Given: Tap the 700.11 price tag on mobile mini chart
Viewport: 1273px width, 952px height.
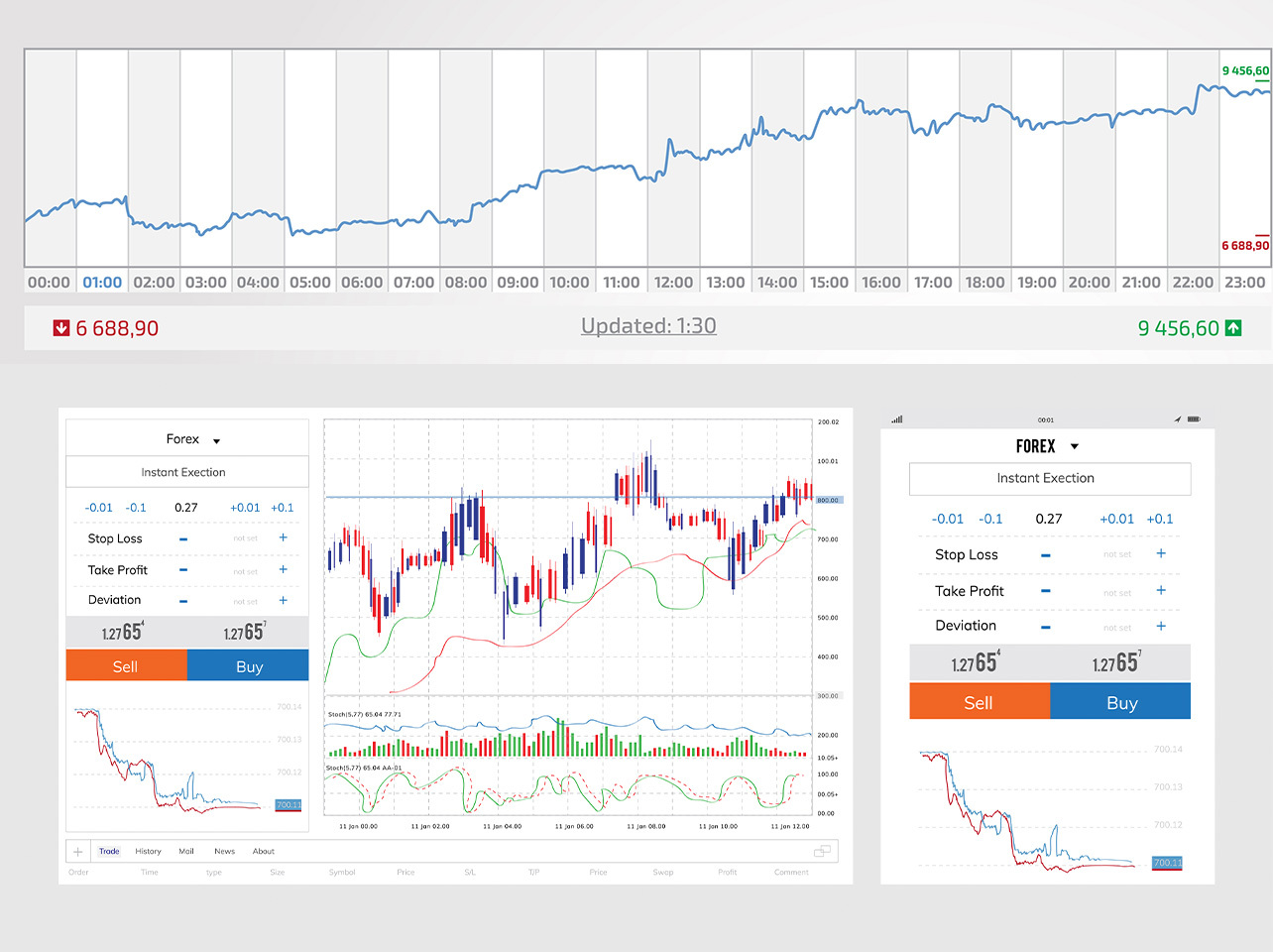Looking at the screenshot, I should pyautogui.click(x=1167, y=863).
